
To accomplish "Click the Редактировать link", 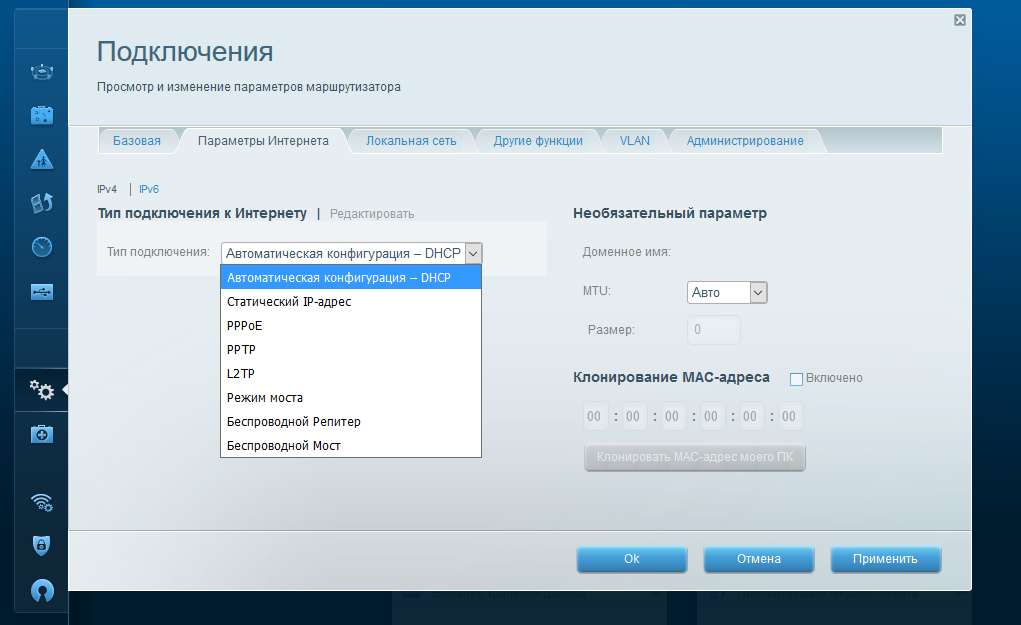I will click(372, 214).
